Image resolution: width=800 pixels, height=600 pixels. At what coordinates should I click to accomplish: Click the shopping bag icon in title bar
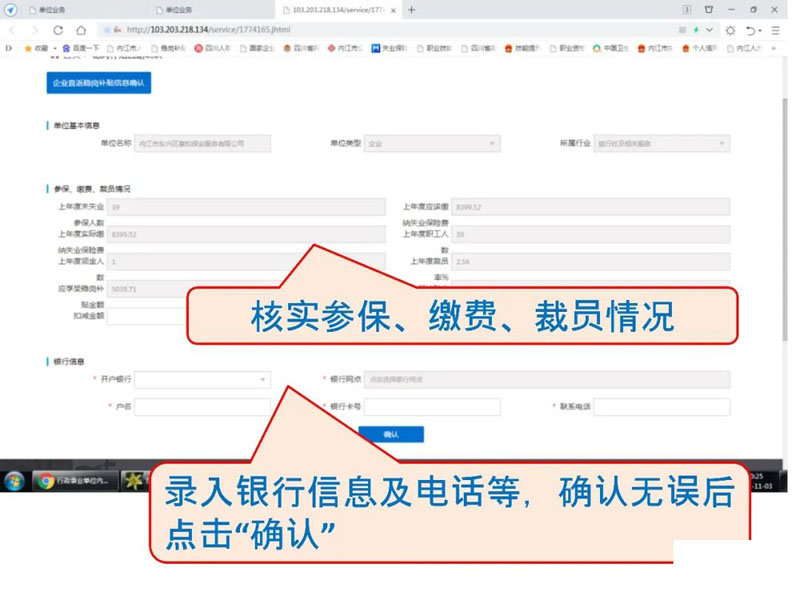[708, 10]
